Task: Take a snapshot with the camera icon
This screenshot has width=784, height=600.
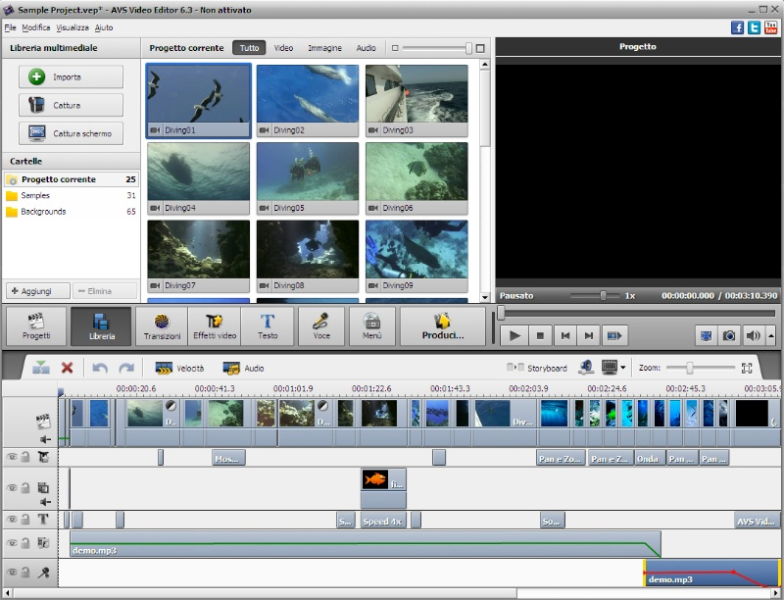Action: [x=729, y=336]
